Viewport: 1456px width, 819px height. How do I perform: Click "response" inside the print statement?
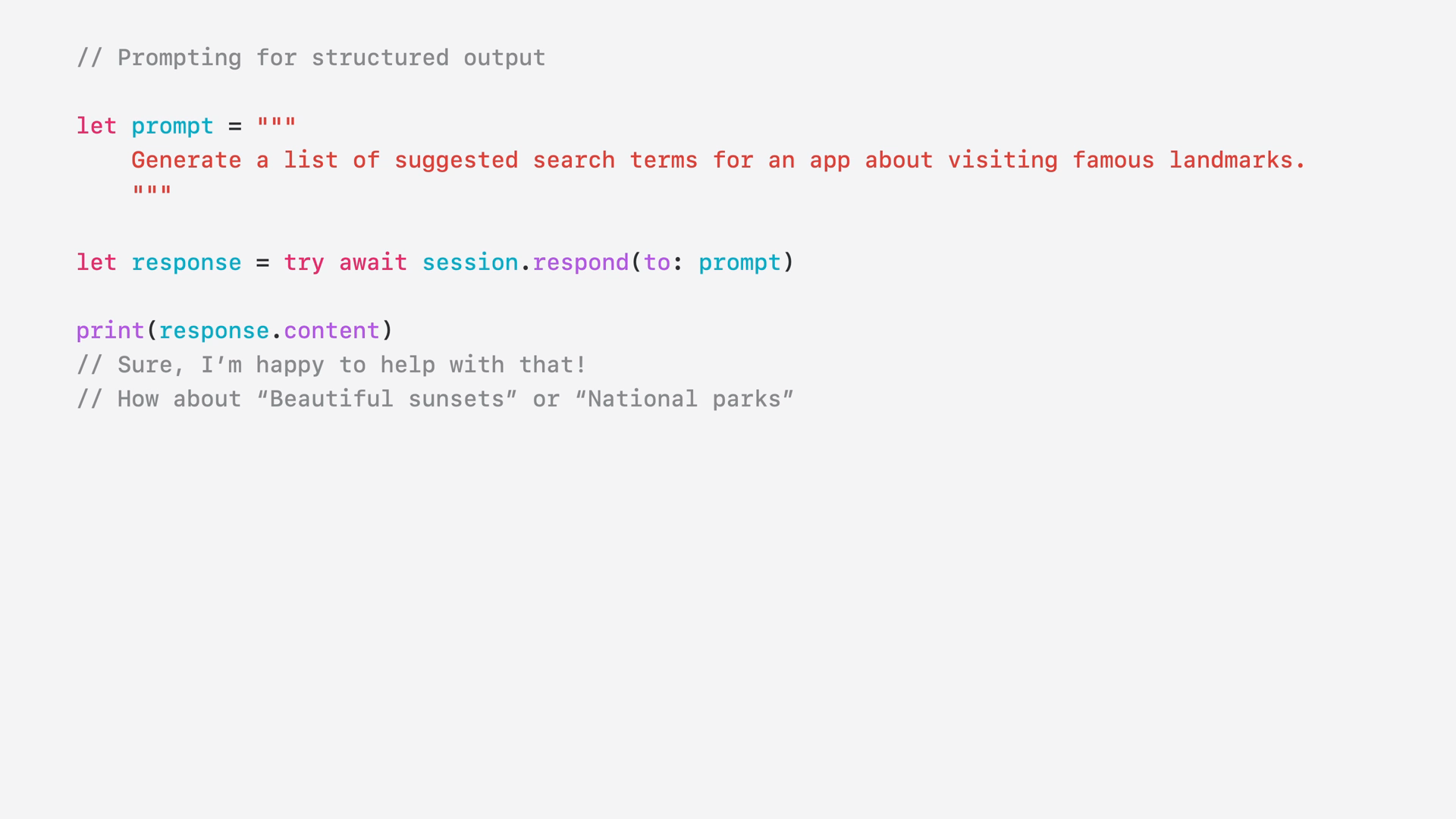[x=214, y=331]
